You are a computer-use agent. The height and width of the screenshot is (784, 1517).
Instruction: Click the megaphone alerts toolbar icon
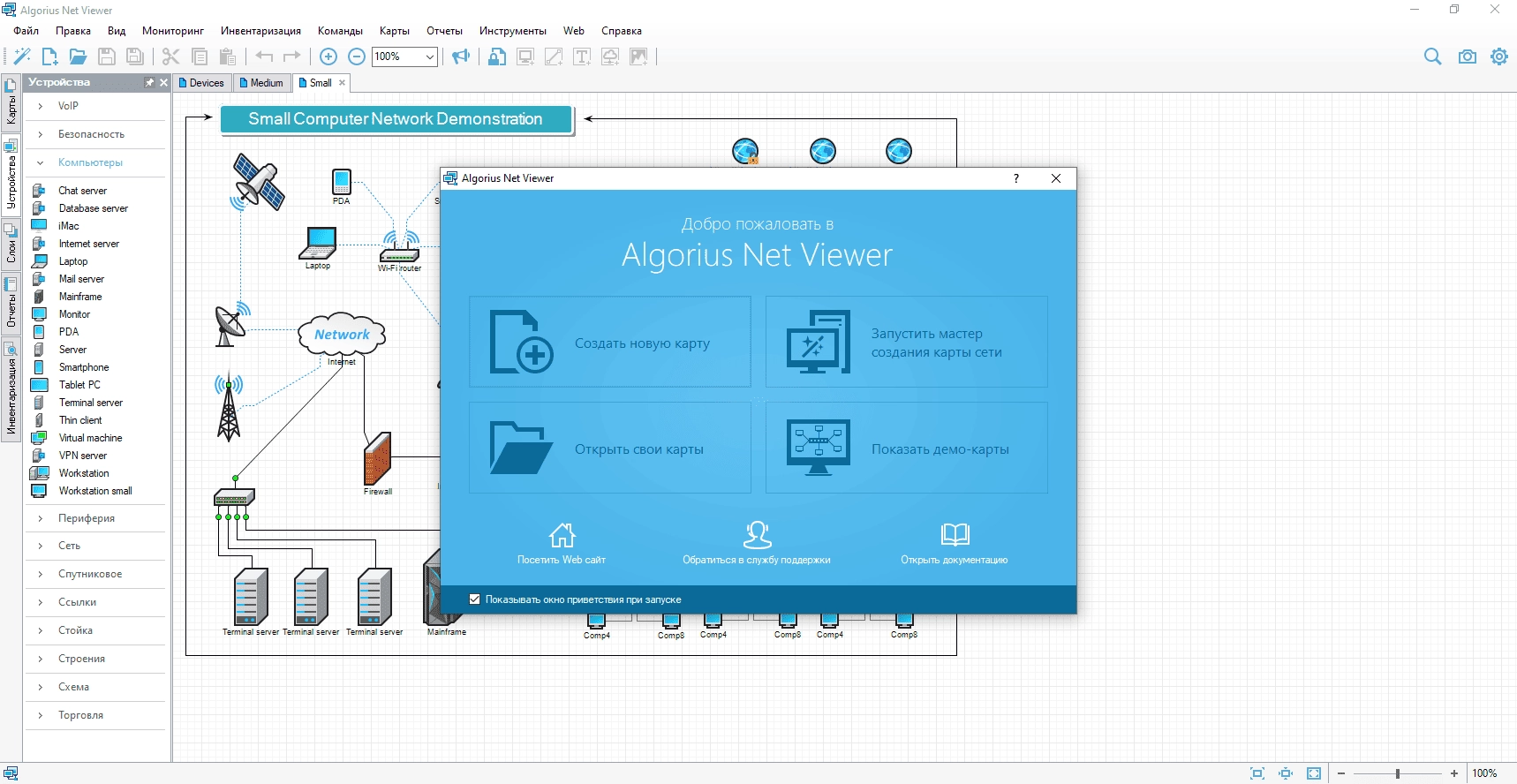click(461, 57)
